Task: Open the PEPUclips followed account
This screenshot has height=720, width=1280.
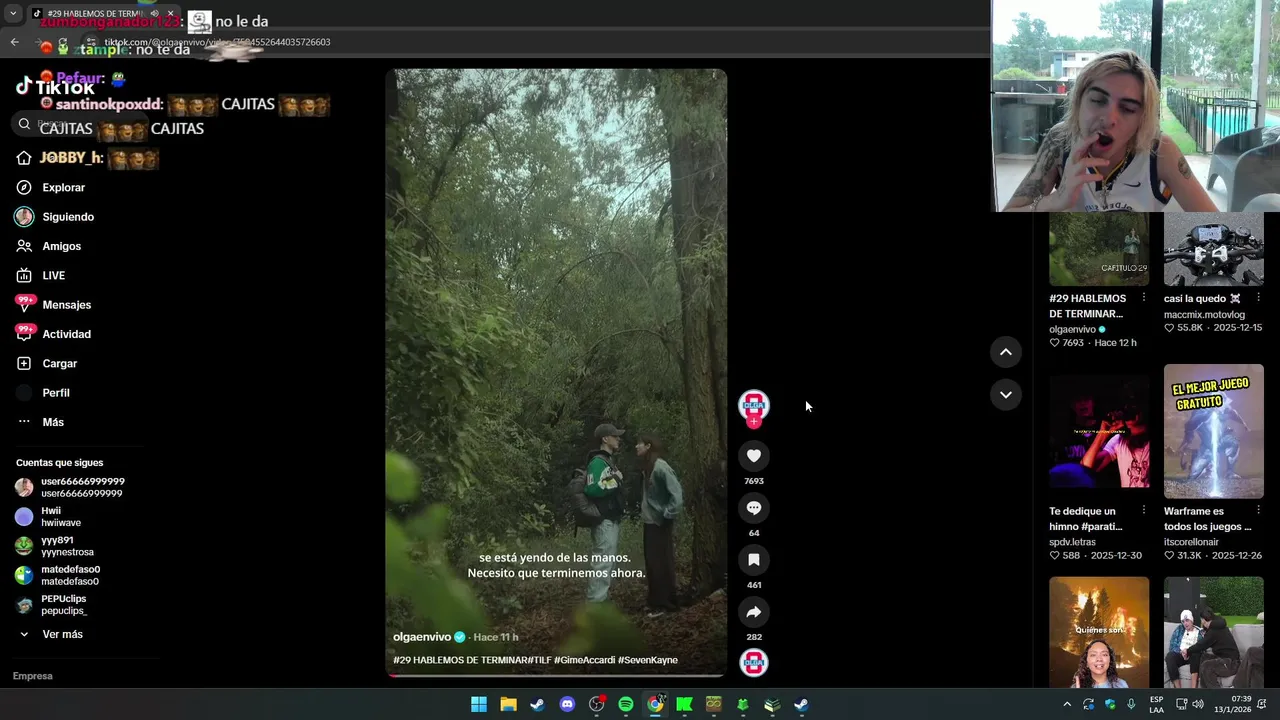Action: (x=51, y=605)
